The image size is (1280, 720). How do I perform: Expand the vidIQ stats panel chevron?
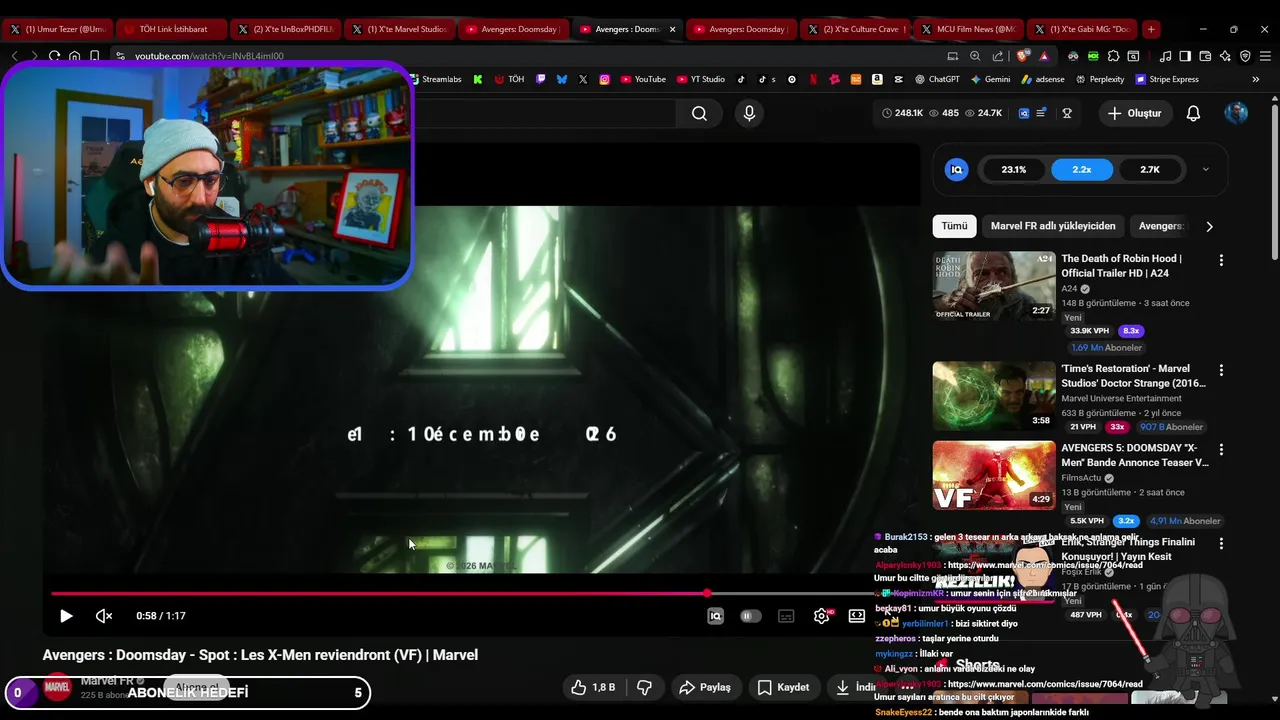1205,169
